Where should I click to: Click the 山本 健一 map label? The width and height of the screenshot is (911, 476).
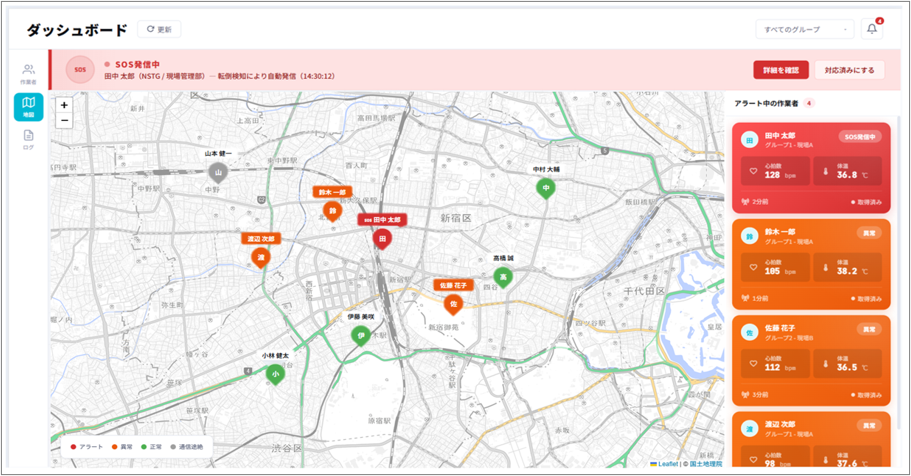coord(218,153)
